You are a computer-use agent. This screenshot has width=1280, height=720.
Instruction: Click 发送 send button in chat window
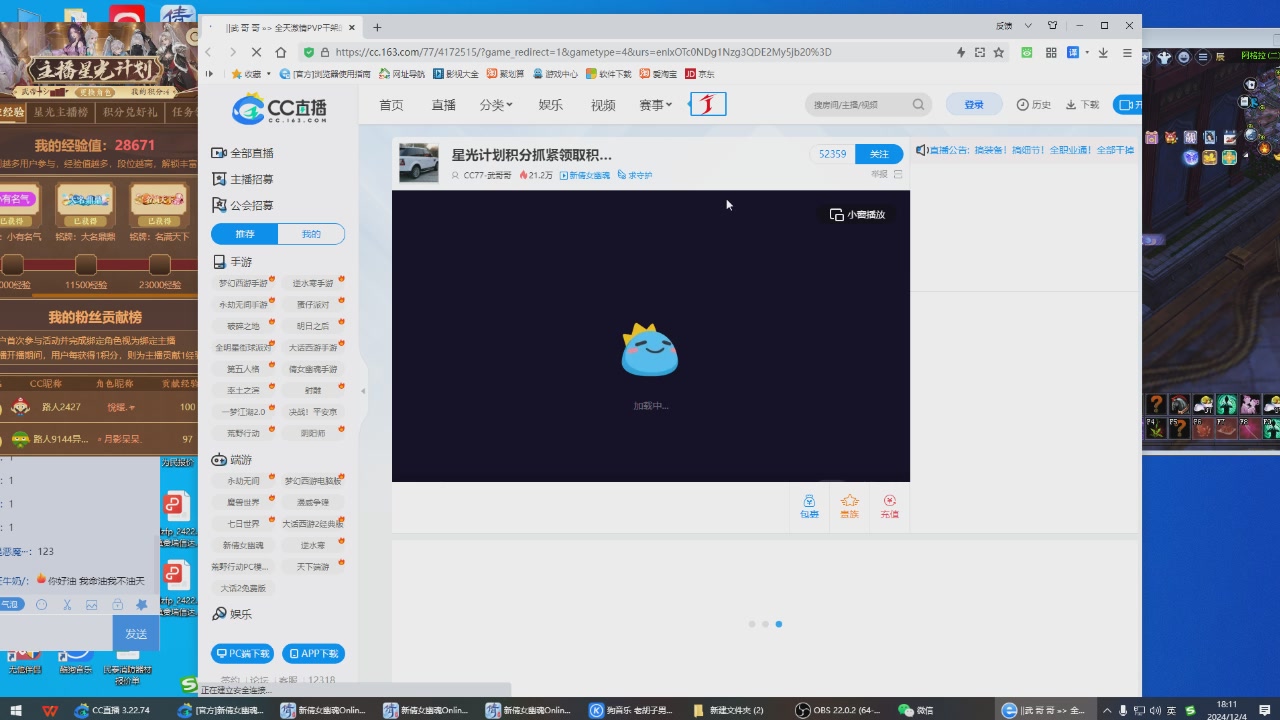136,634
